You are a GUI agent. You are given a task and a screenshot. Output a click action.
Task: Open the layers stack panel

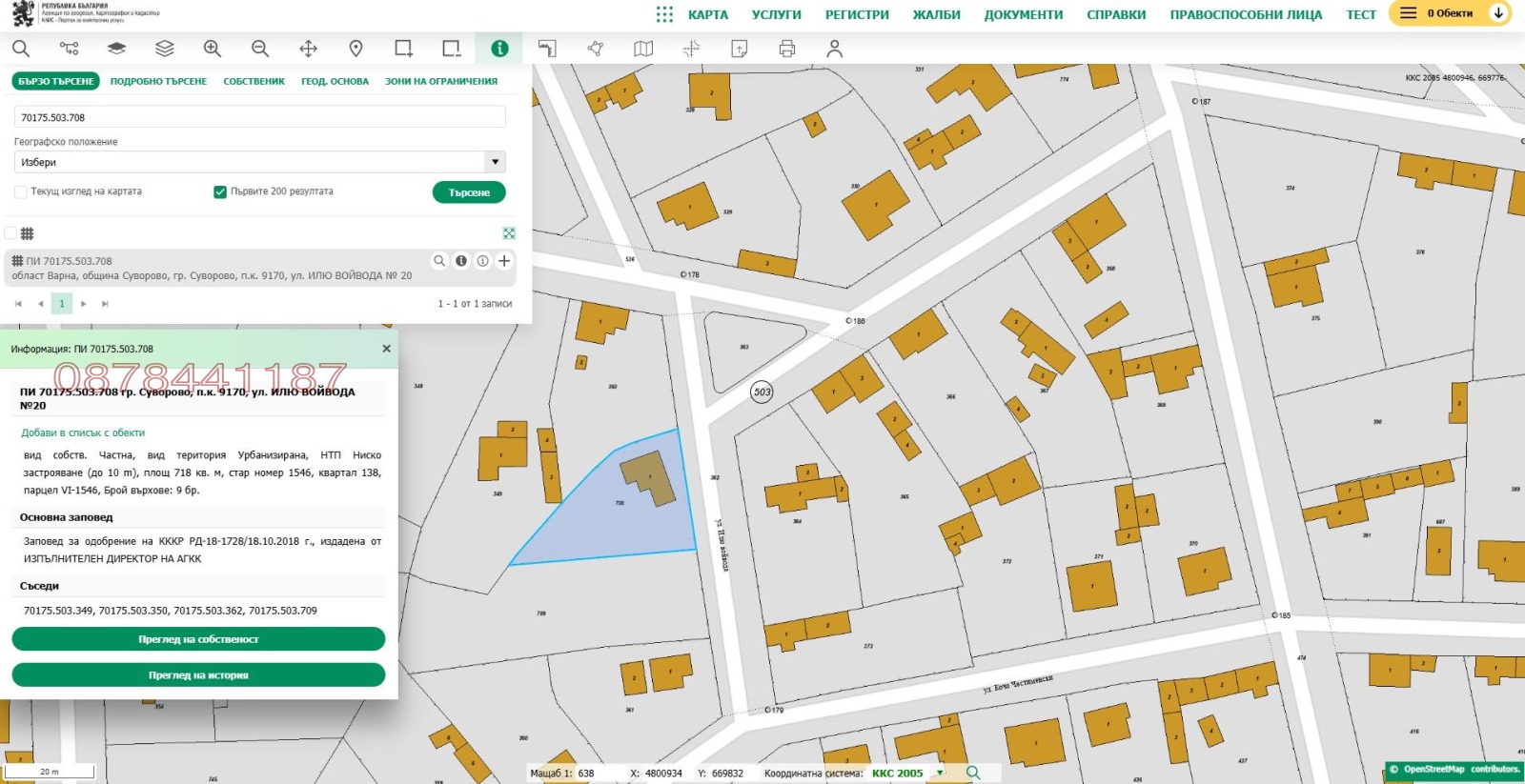(165, 49)
